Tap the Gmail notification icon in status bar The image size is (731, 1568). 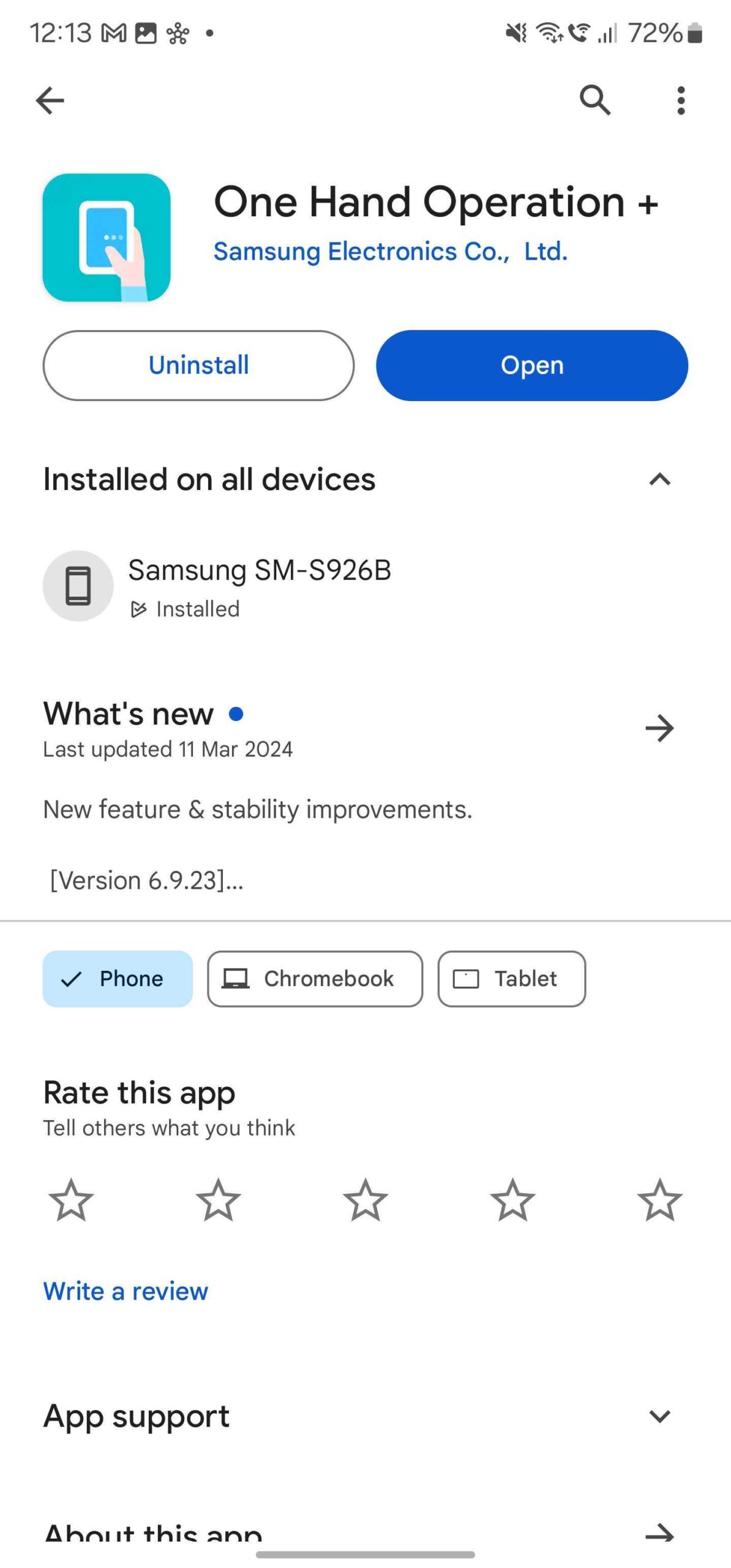[114, 33]
